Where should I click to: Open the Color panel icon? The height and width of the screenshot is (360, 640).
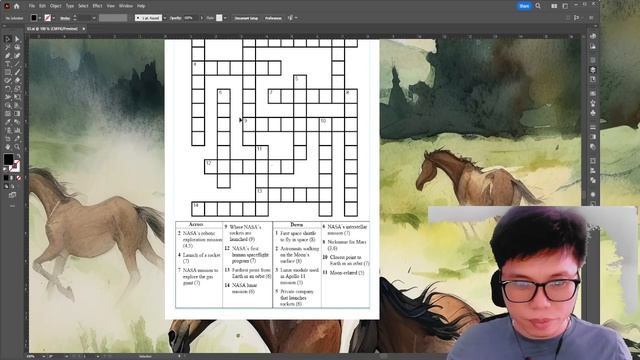tap(593, 37)
